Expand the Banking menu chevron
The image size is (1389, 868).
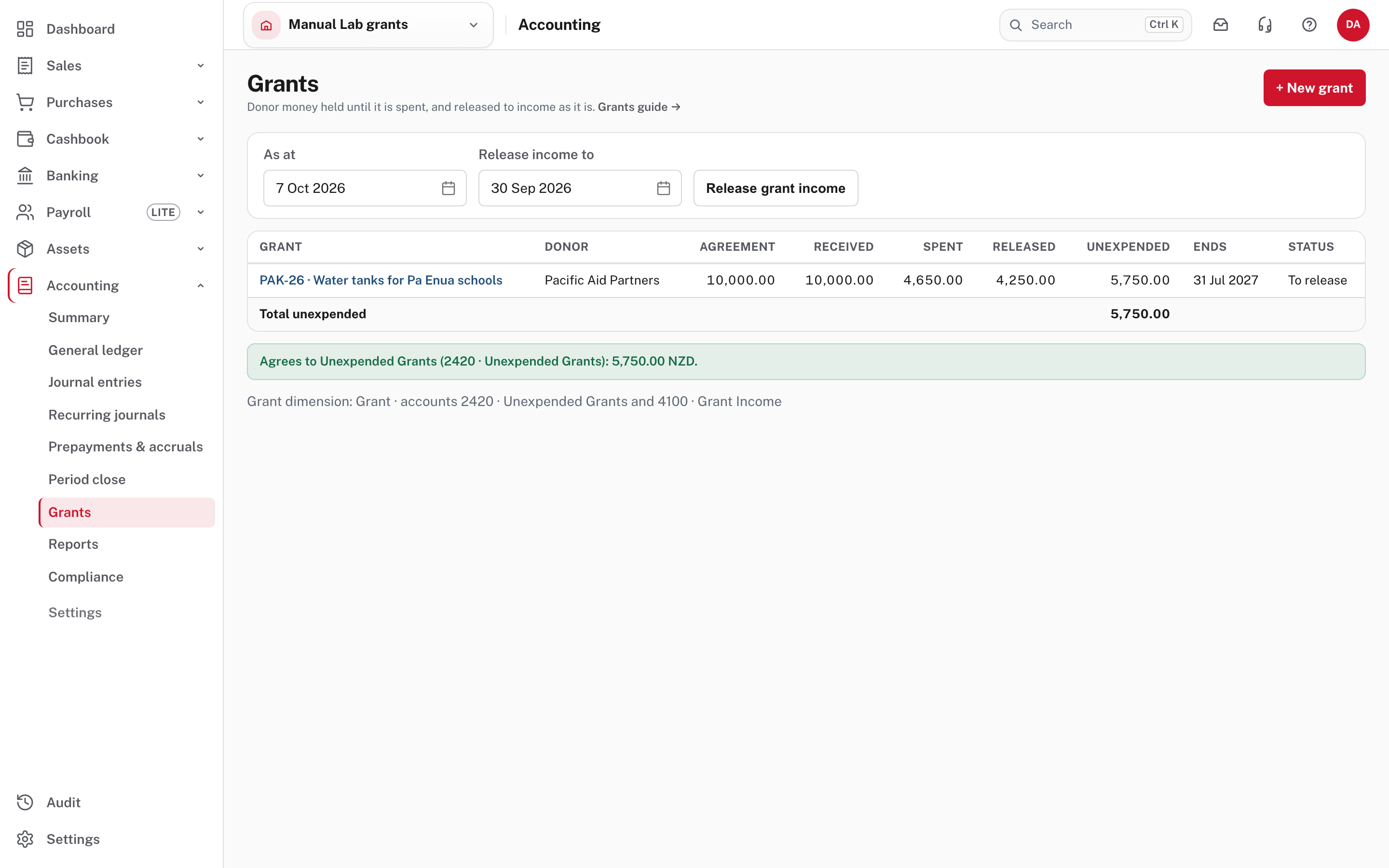coord(200,176)
